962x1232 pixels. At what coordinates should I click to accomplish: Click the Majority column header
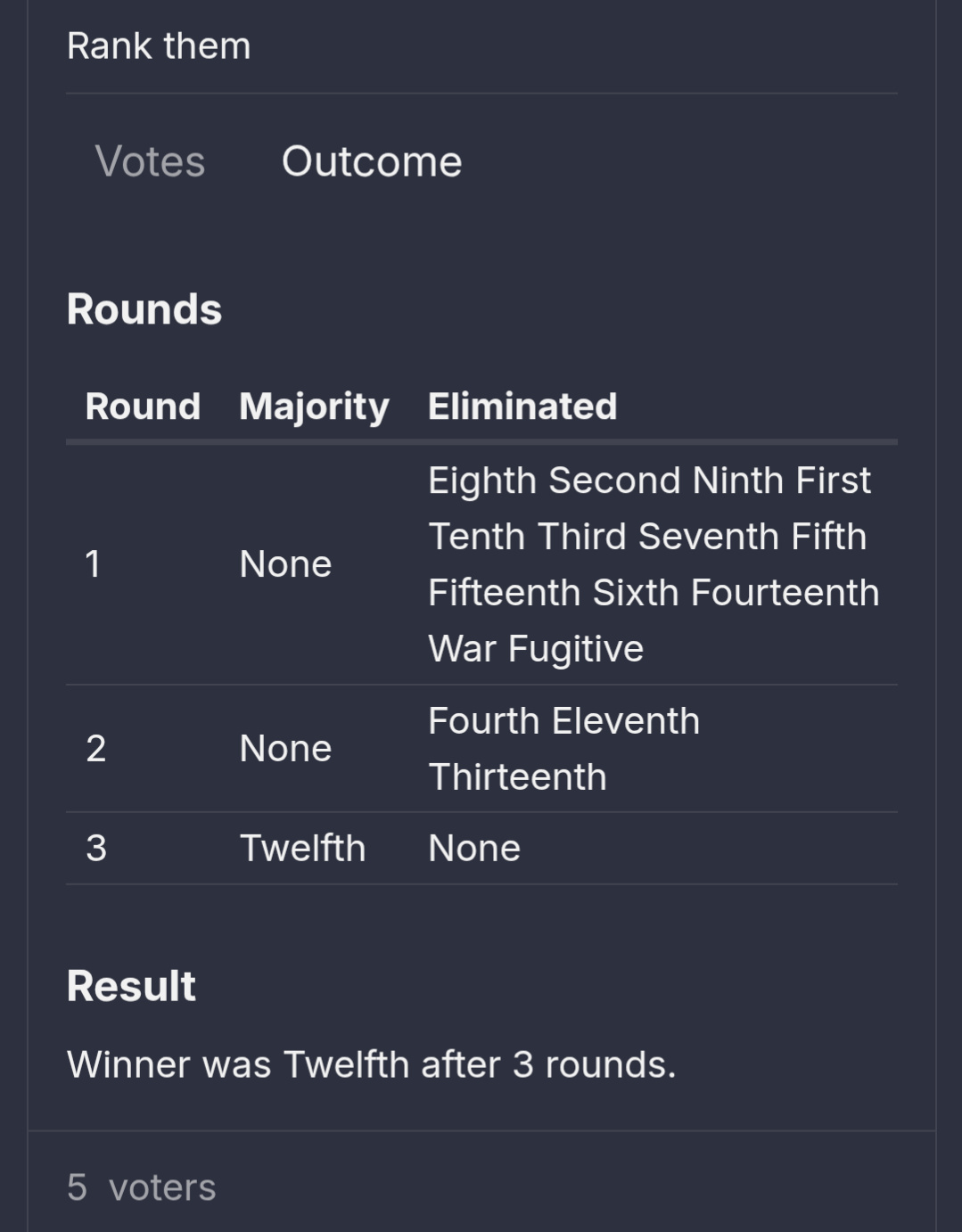click(x=314, y=407)
